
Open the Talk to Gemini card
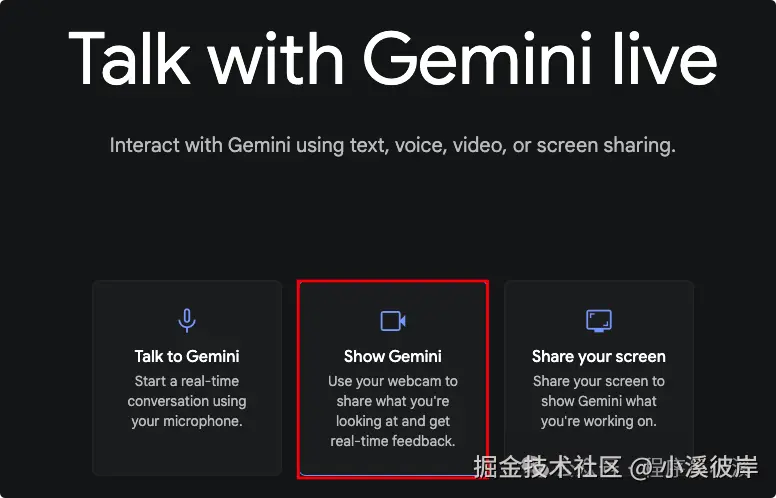tap(187, 378)
